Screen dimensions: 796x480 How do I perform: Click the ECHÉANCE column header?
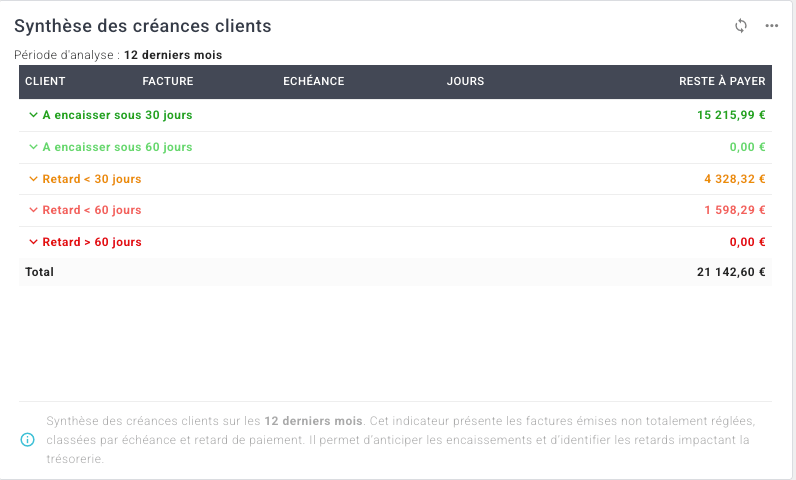[314, 82]
